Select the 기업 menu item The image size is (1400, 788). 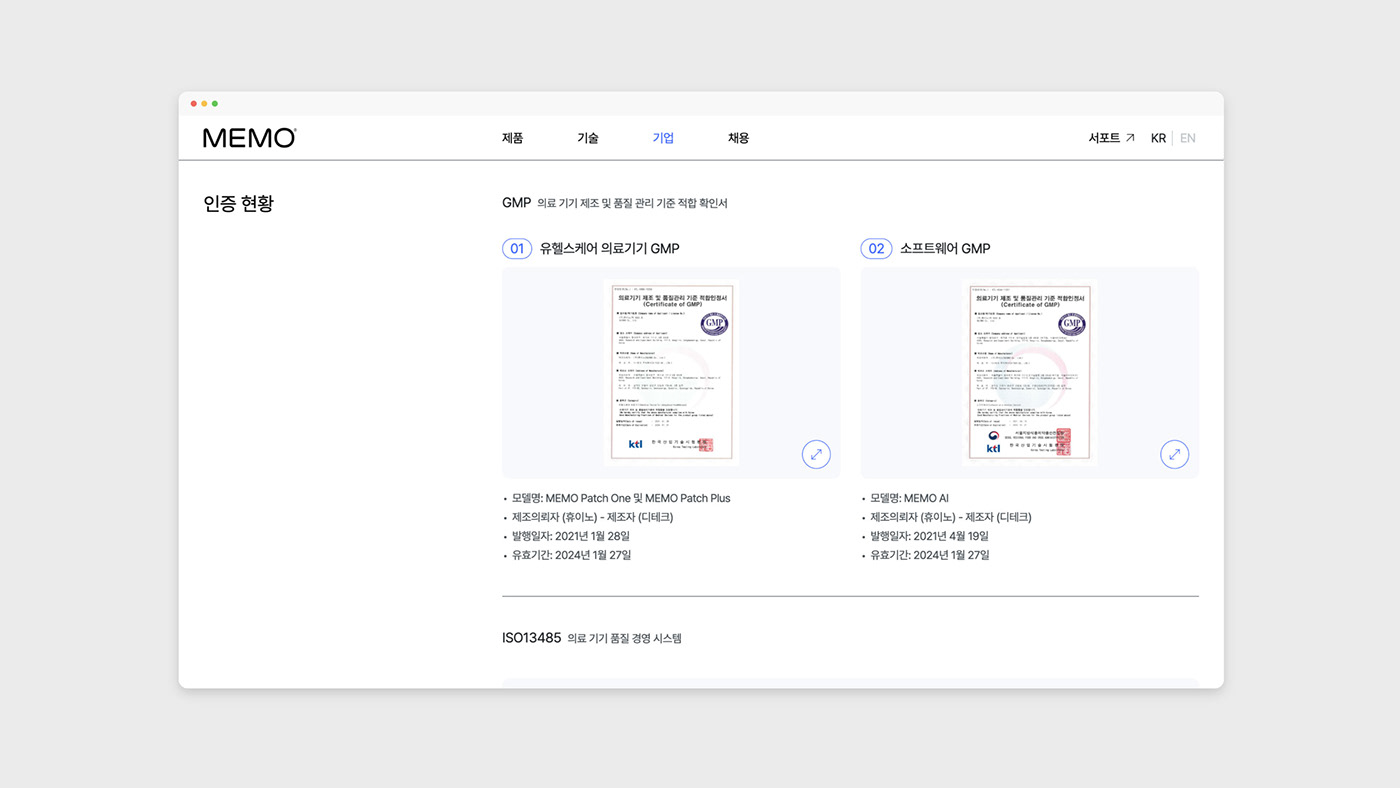663,138
